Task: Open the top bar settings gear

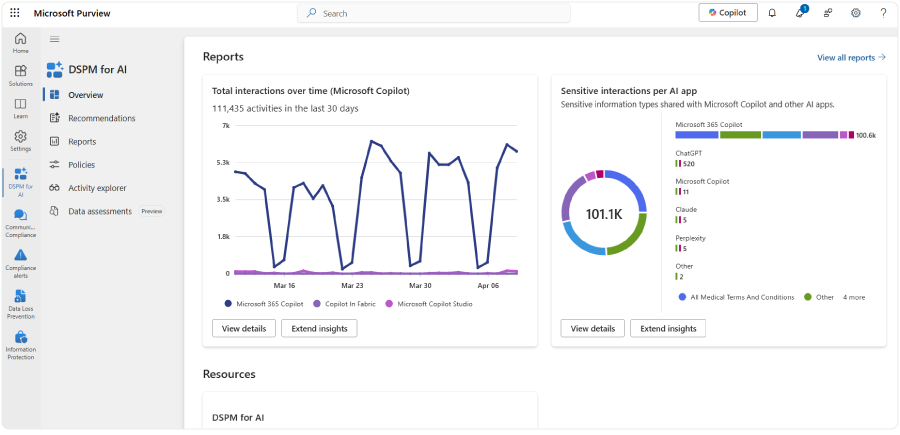Action: pyautogui.click(x=855, y=13)
